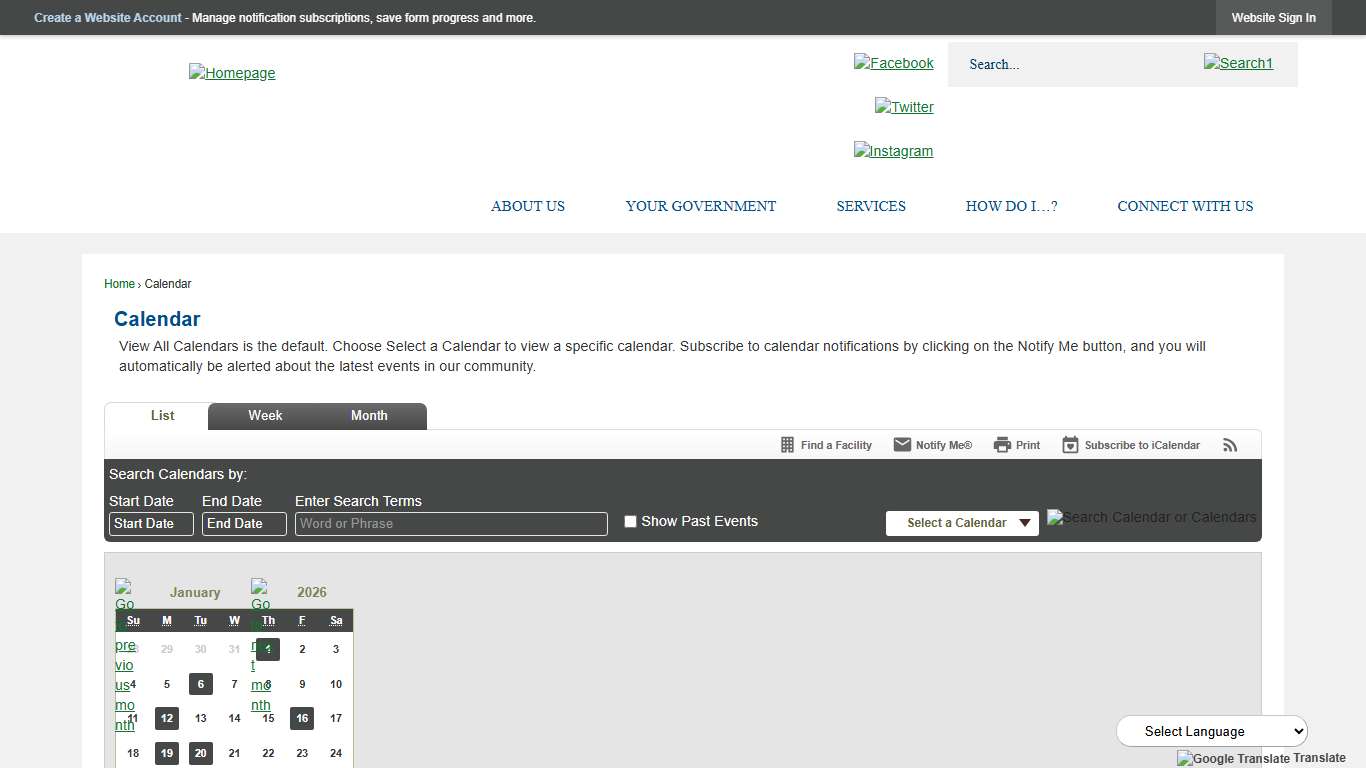The image size is (1366, 768).
Task: Expand the Select a Calendar dropdown
Action: 962,523
